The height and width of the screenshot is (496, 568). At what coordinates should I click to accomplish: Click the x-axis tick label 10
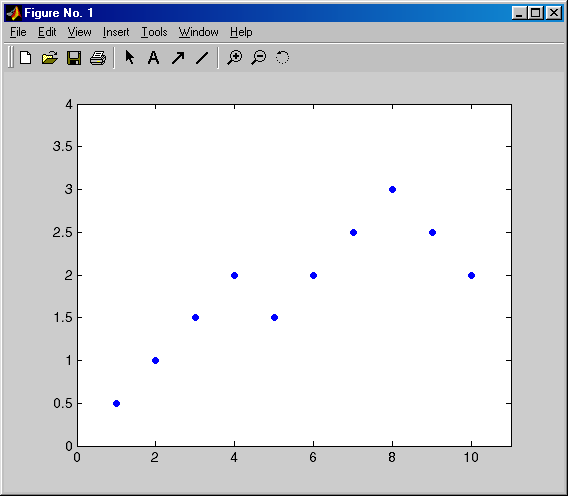pos(471,458)
